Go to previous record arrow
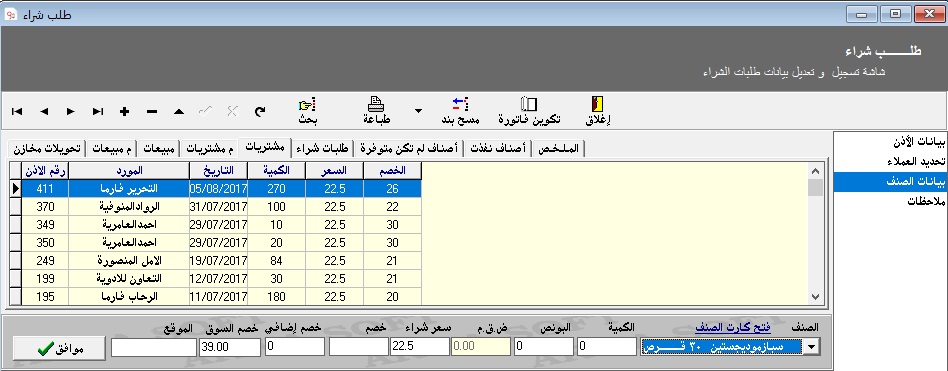The image size is (948, 371). [44, 111]
